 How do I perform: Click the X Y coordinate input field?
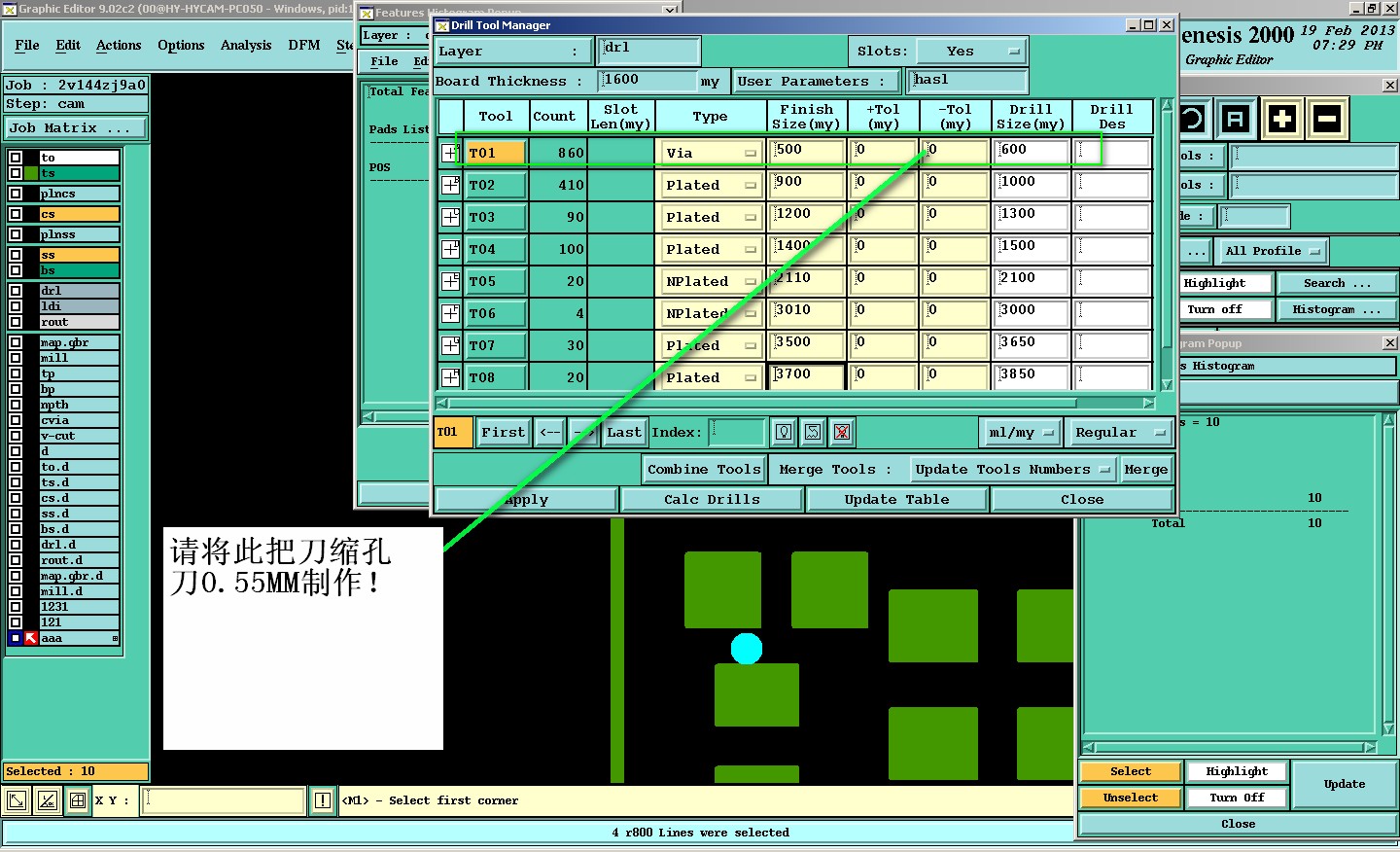[225, 800]
